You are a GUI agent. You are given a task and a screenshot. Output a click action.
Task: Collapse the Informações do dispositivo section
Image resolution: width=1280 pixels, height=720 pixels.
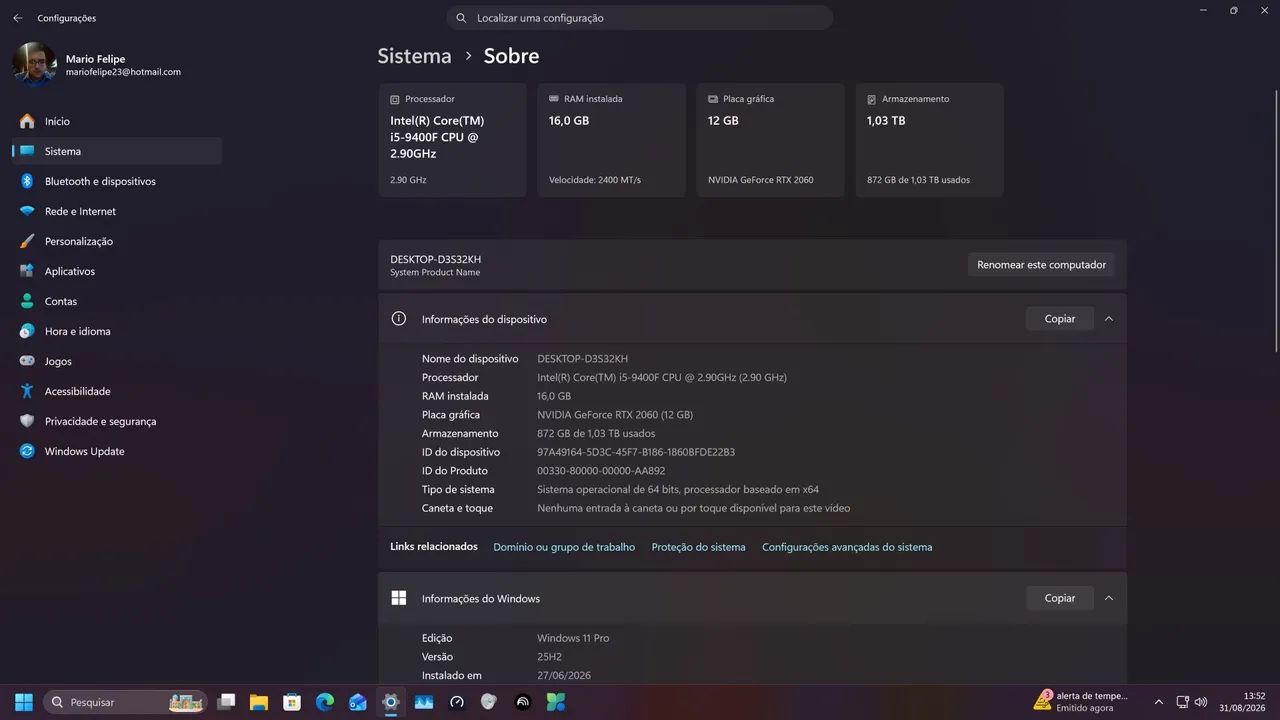pyautogui.click(x=1109, y=319)
